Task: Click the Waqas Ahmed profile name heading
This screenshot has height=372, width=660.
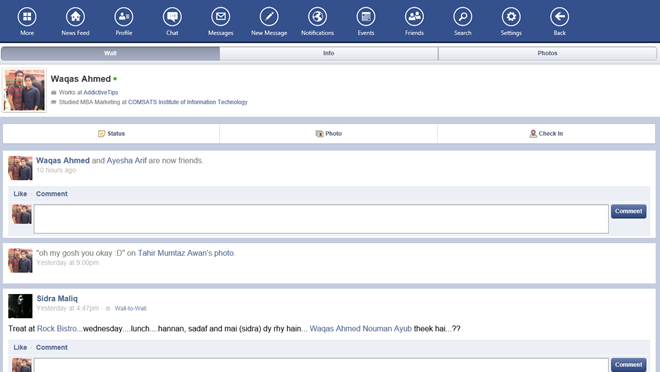Action: coord(81,79)
